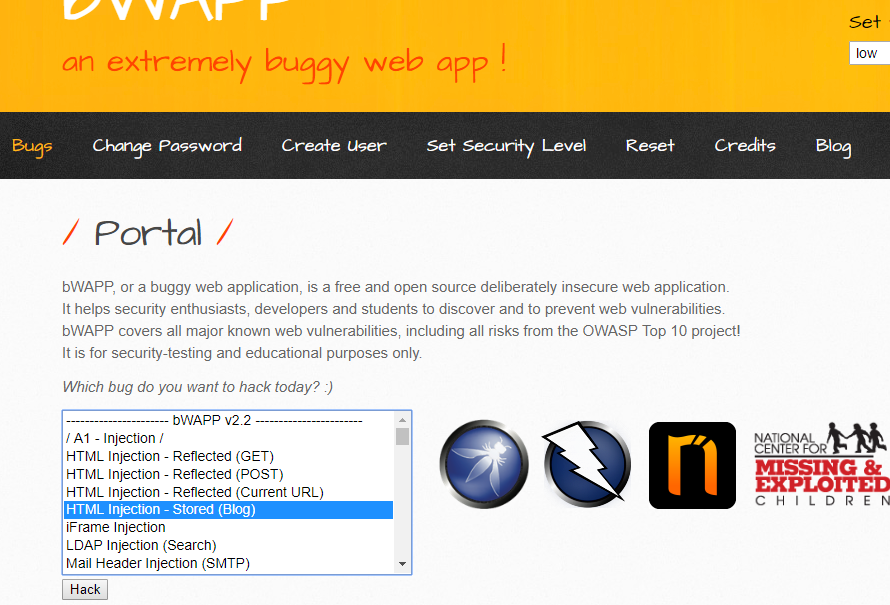The image size is (890, 605).
Task: Go to Change Password page
Action: click(x=167, y=146)
